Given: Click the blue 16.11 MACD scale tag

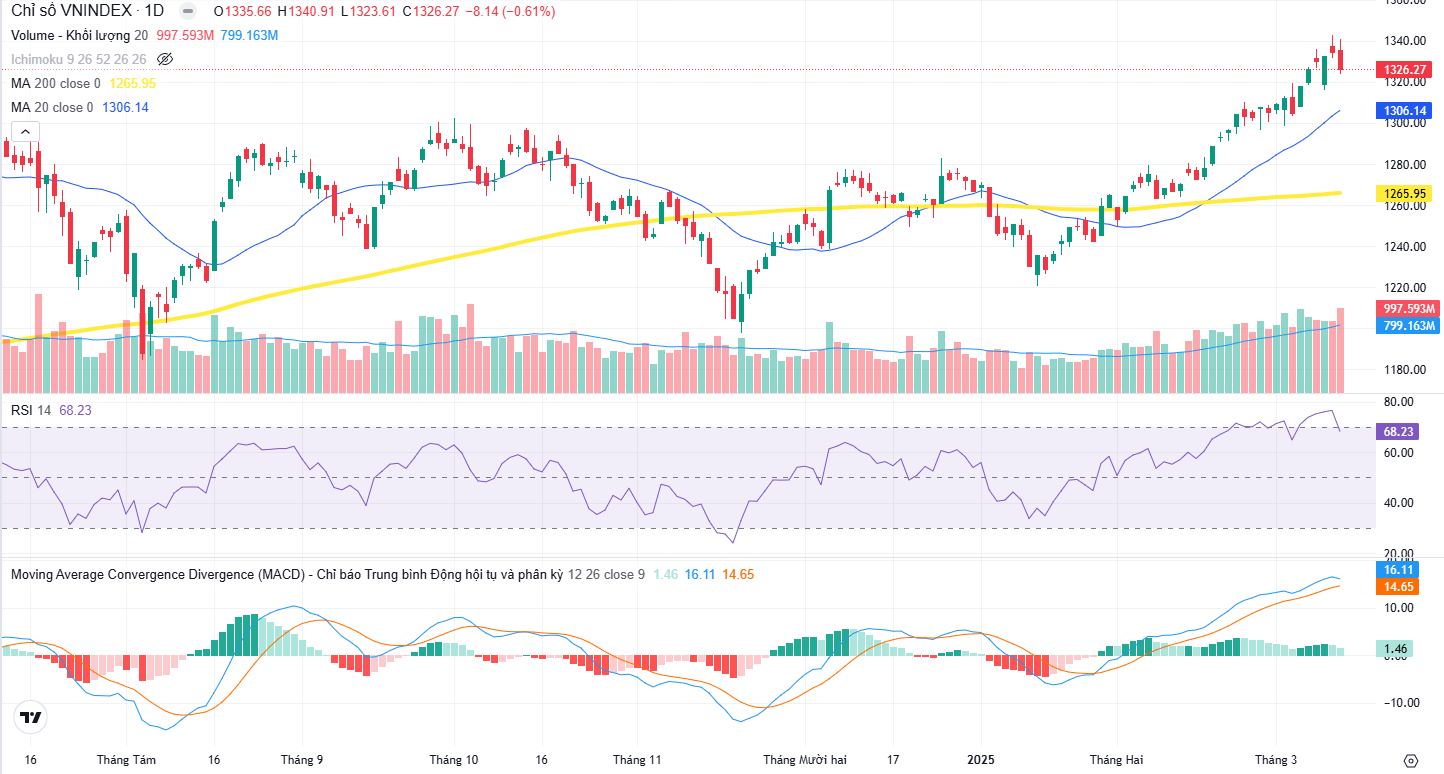Looking at the screenshot, I should 1396,569.
